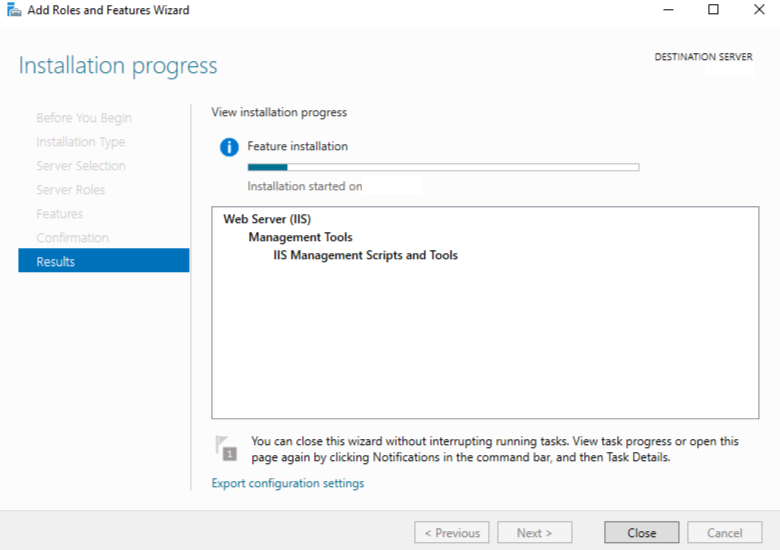780x550 pixels.
Task: Maximize the wizard window
Action: coord(713,9)
